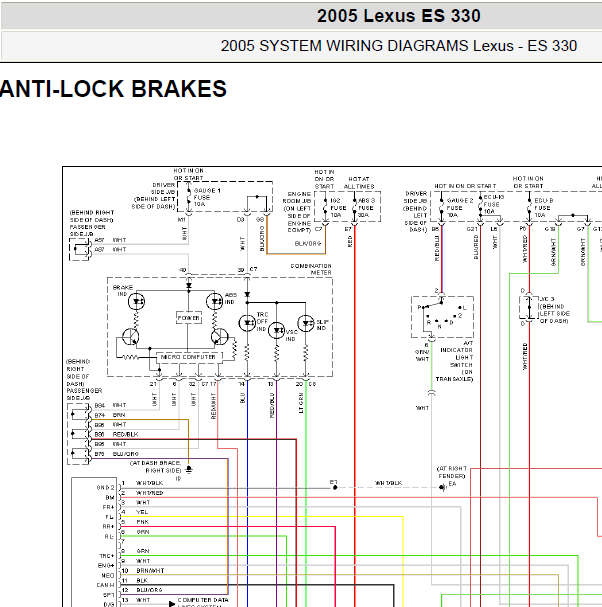Click the '10 BRN/WHT' pin row
Viewport: 602px width, 607px height.
click(x=143, y=571)
